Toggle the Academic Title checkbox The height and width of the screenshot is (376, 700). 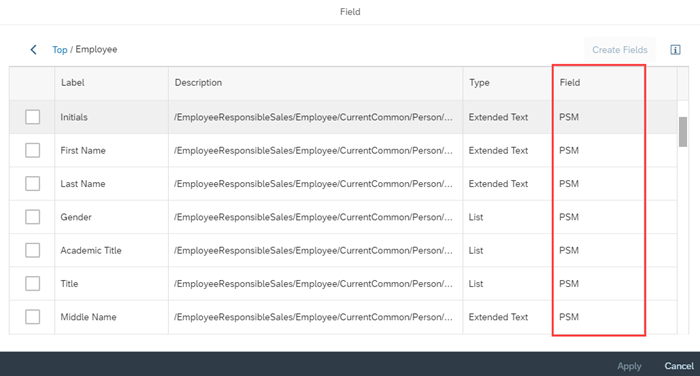[33, 250]
